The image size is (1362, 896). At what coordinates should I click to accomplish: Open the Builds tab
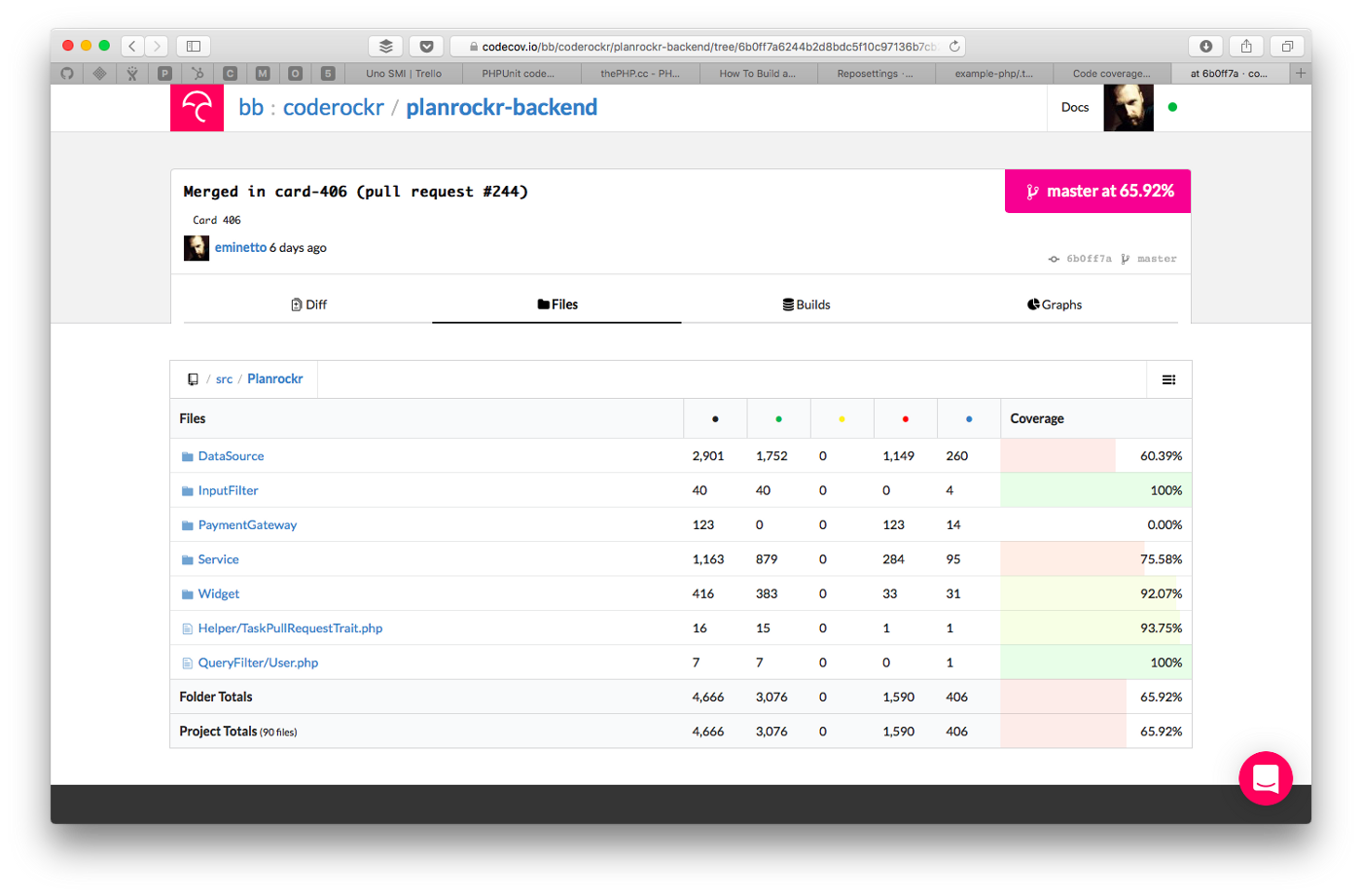[806, 305]
